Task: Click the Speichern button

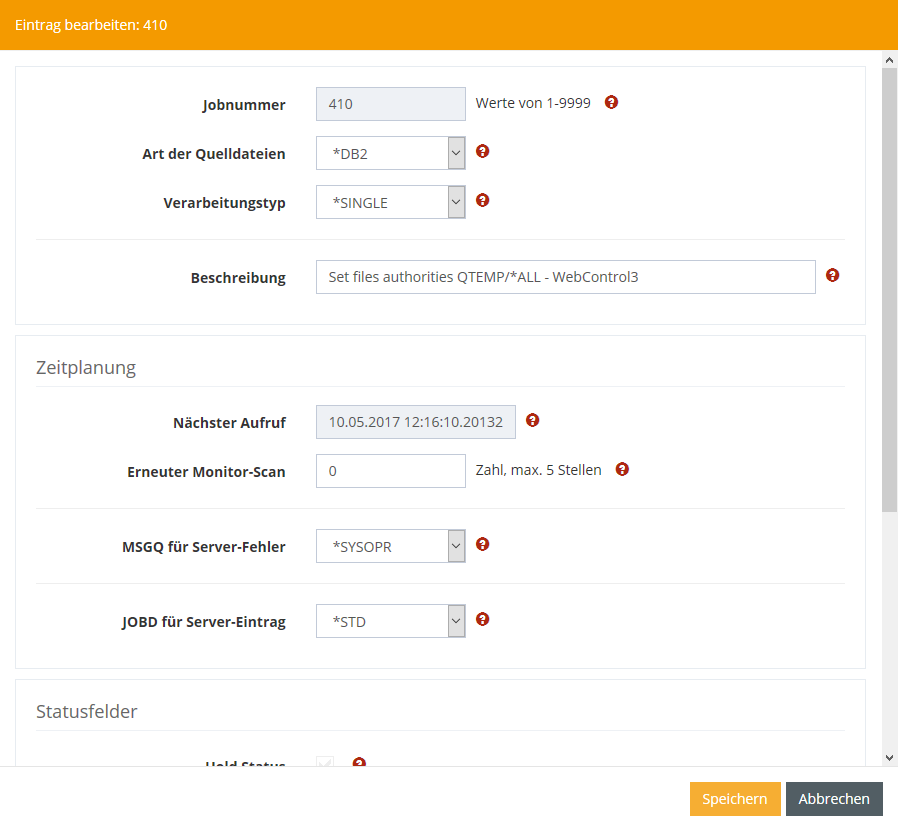Action: click(734, 799)
